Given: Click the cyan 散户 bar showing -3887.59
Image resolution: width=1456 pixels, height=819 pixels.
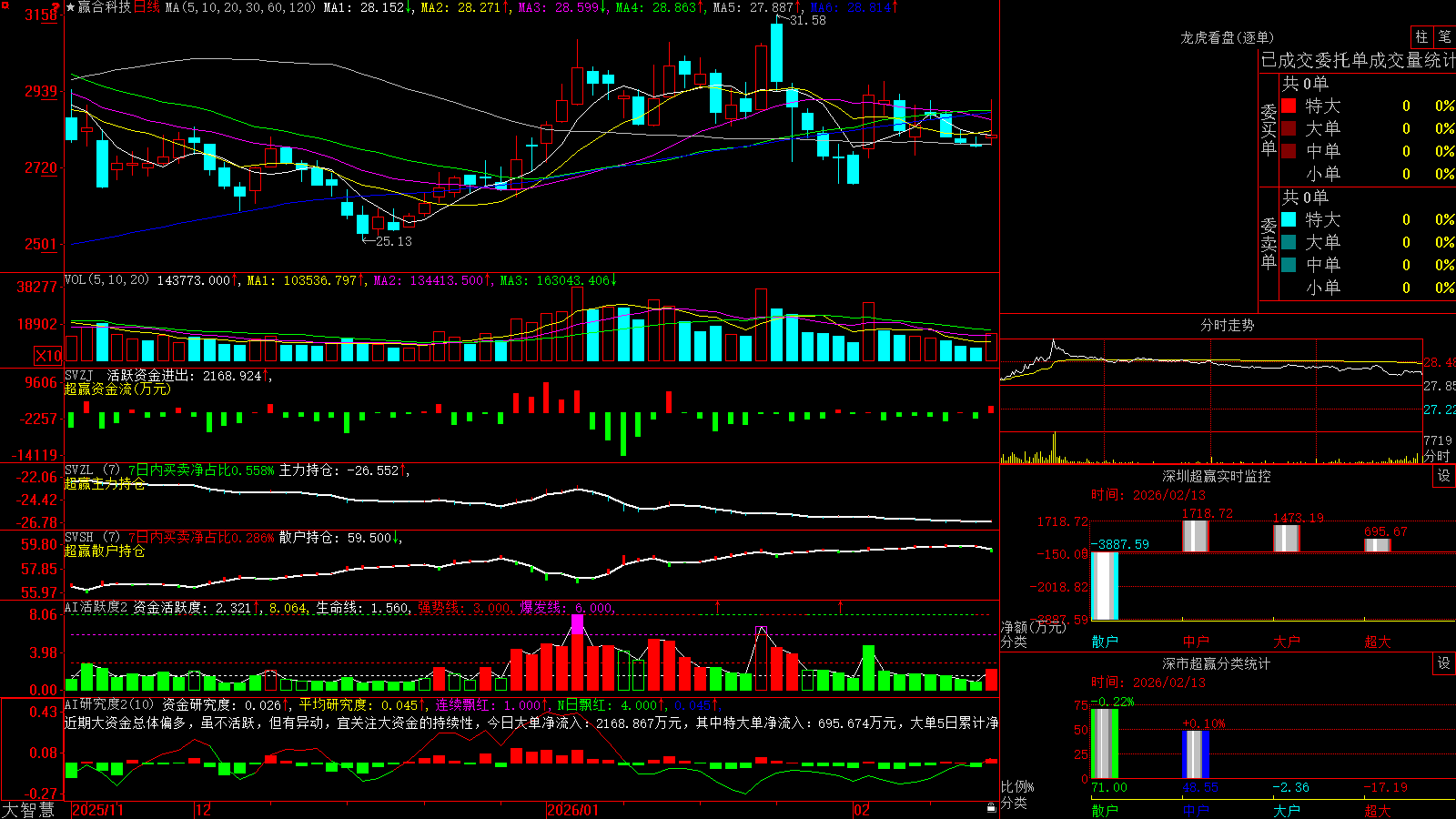Looking at the screenshot, I should pos(1105,586).
